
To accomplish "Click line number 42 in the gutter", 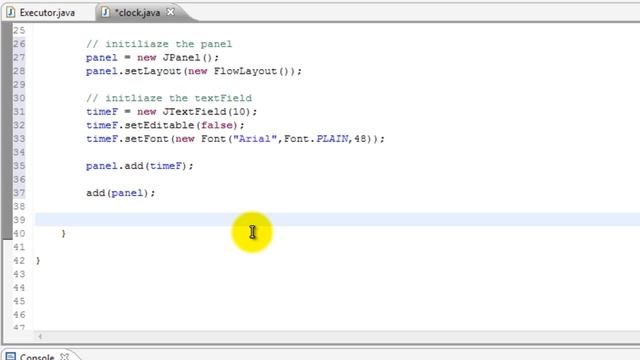I will click(19, 260).
